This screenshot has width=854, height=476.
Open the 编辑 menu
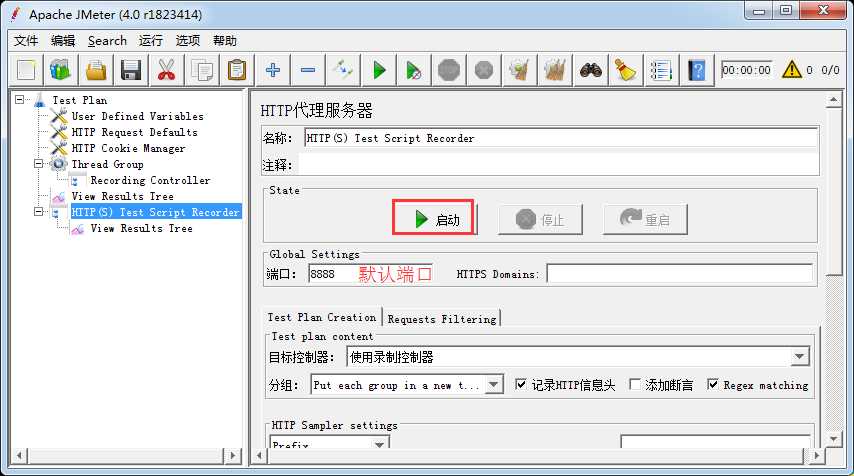tap(63, 41)
